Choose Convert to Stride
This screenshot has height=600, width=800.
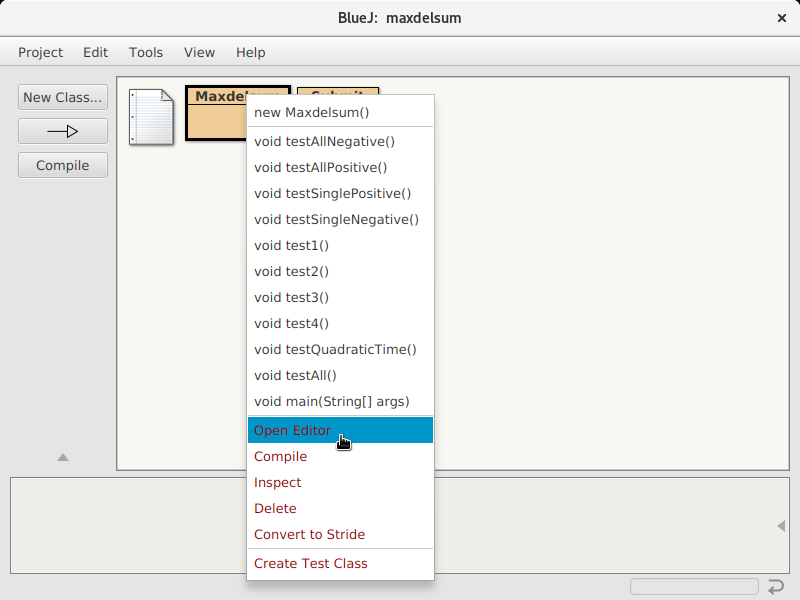(x=340, y=534)
